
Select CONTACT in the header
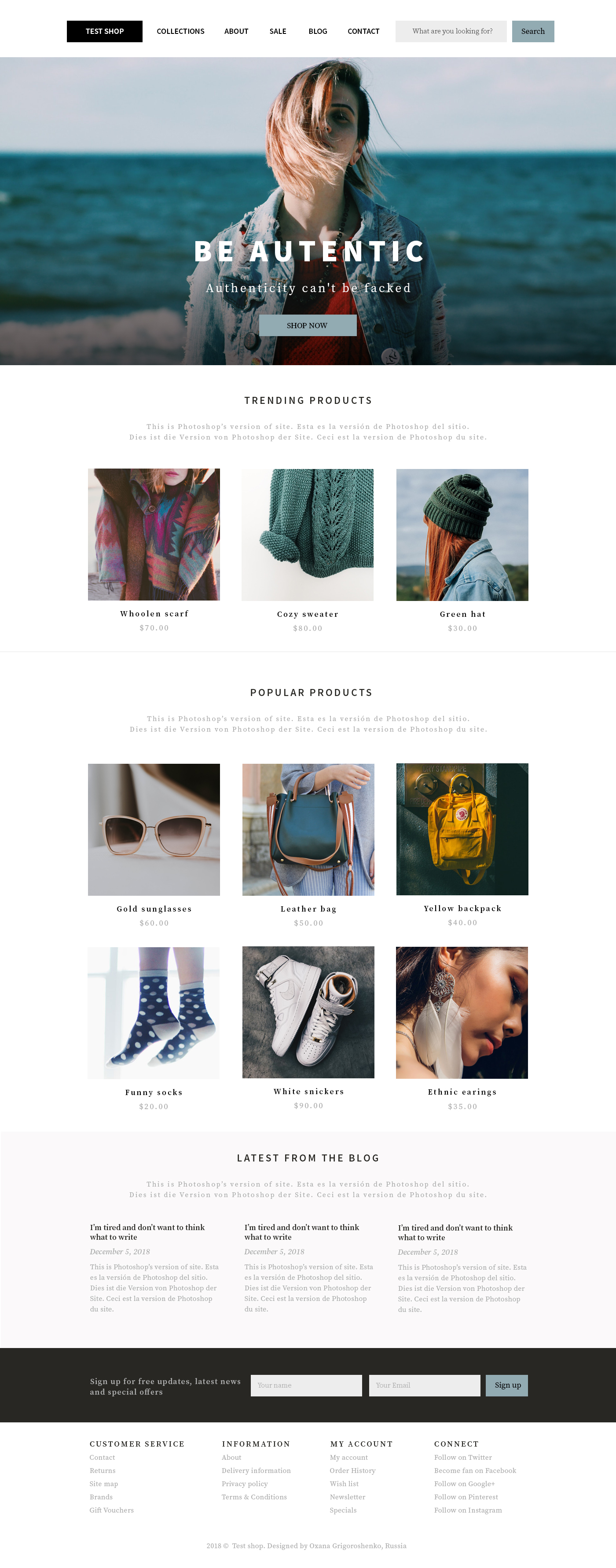click(363, 32)
